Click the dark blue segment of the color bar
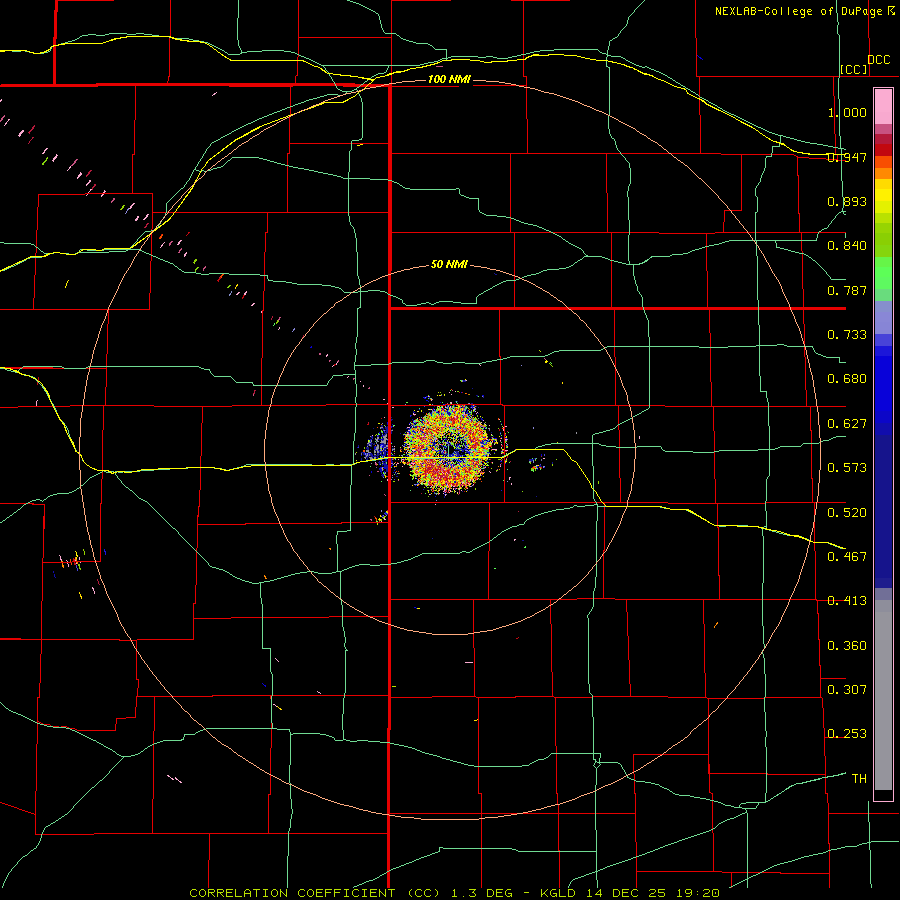Image resolution: width=900 pixels, height=900 pixels. pyautogui.click(x=883, y=511)
